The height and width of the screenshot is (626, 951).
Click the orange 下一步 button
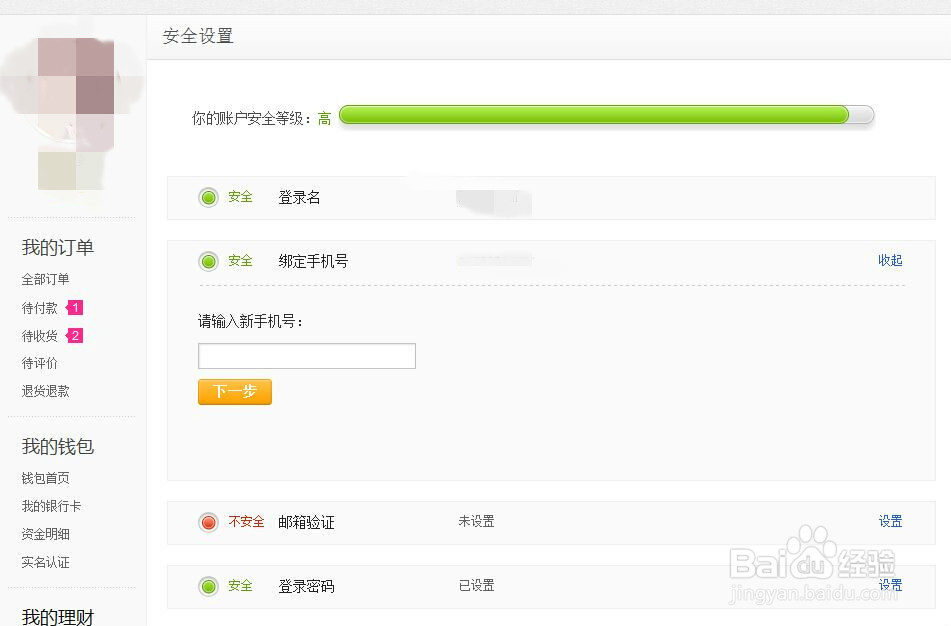(234, 392)
